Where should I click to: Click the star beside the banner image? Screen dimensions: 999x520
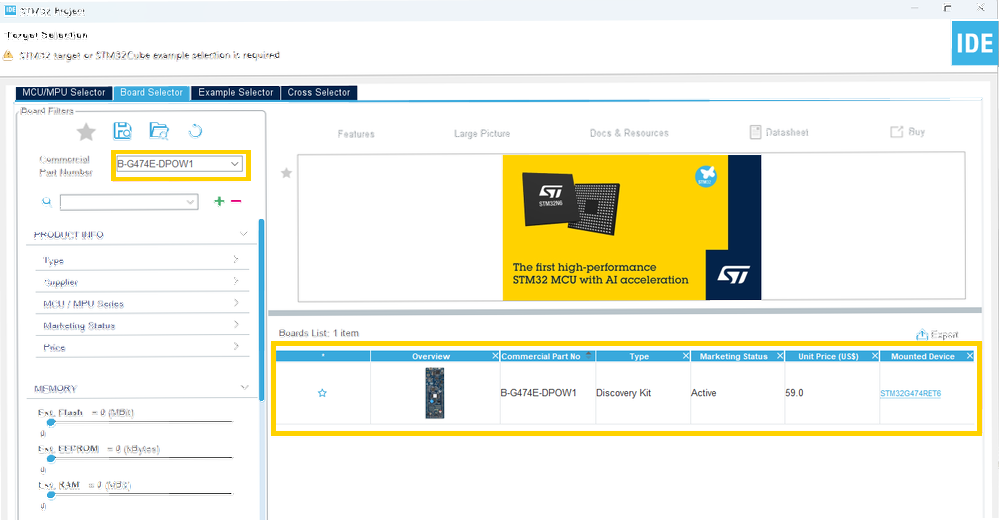[287, 173]
